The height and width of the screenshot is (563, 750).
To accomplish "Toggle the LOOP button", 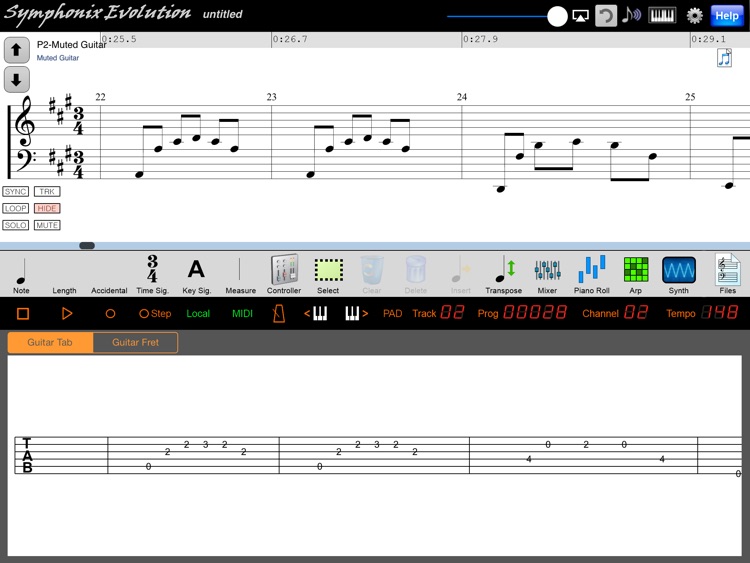I will pyautogui.click(x=15, y=209).
